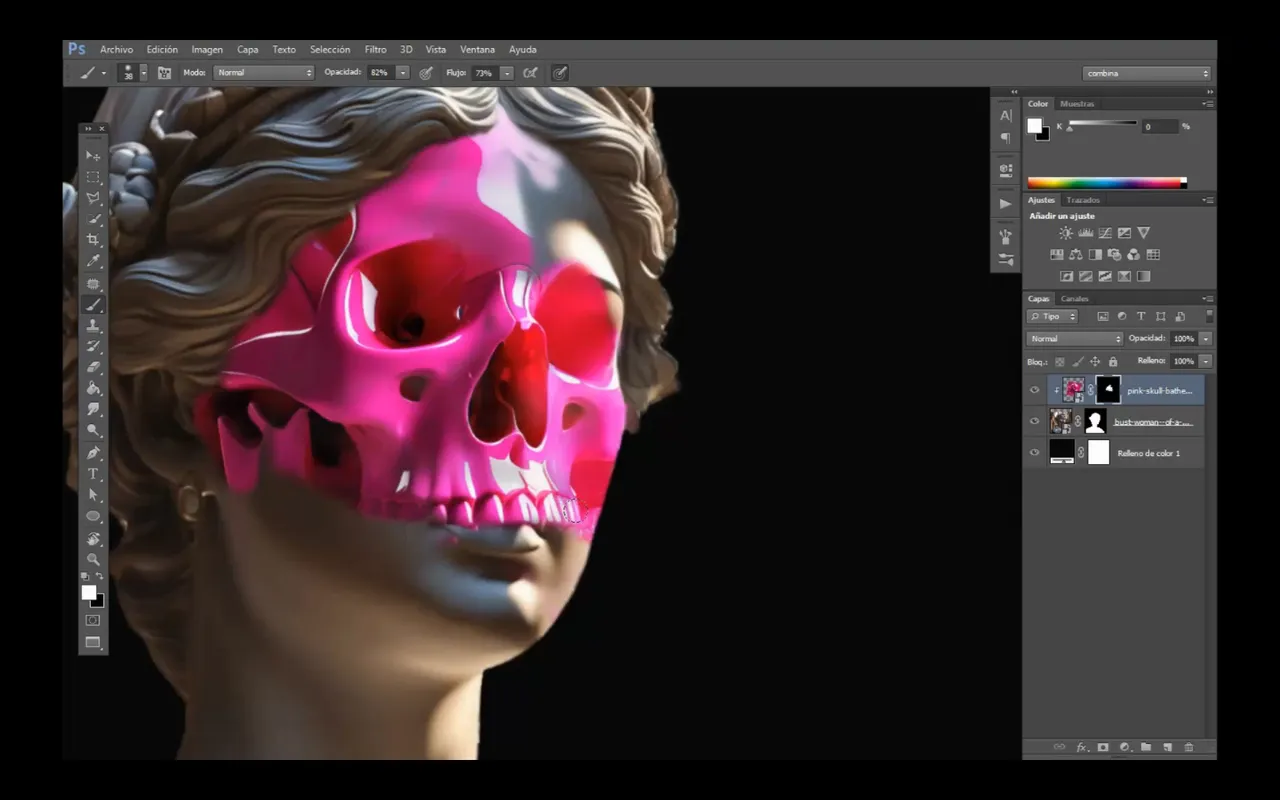The image size is (1280, 800).
Task: Open the Filtro menu
Action: click(x=375, y=49)
